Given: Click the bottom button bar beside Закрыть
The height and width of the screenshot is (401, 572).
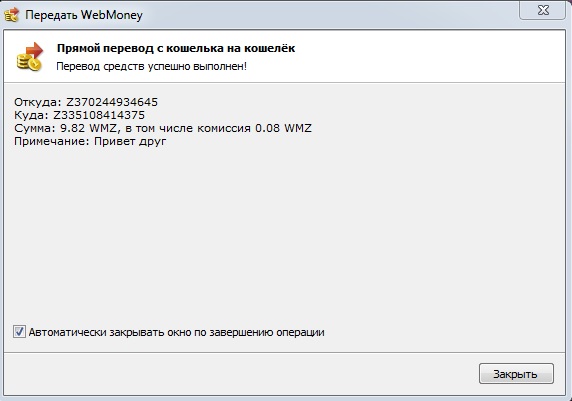Looking at the screenshot, I should click(x=241, y=374).
